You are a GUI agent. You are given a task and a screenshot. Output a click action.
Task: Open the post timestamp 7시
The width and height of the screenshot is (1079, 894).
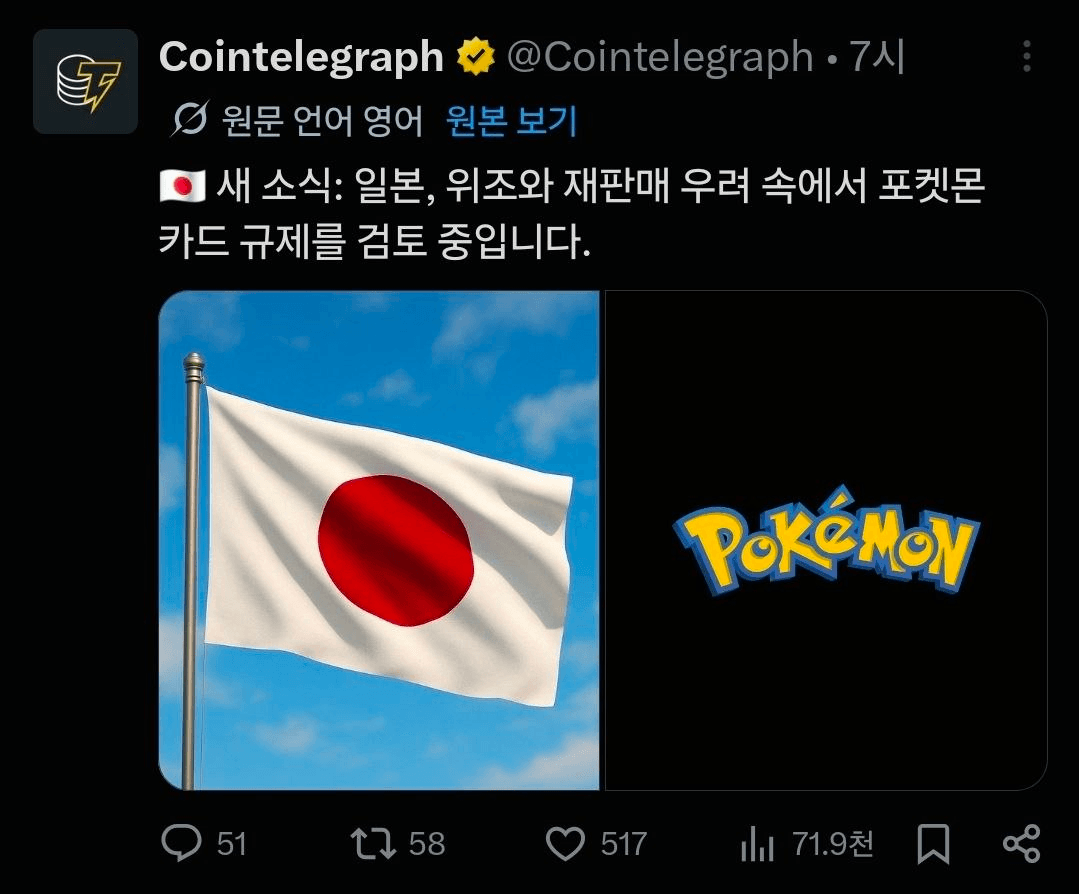(x=876, y=56)
